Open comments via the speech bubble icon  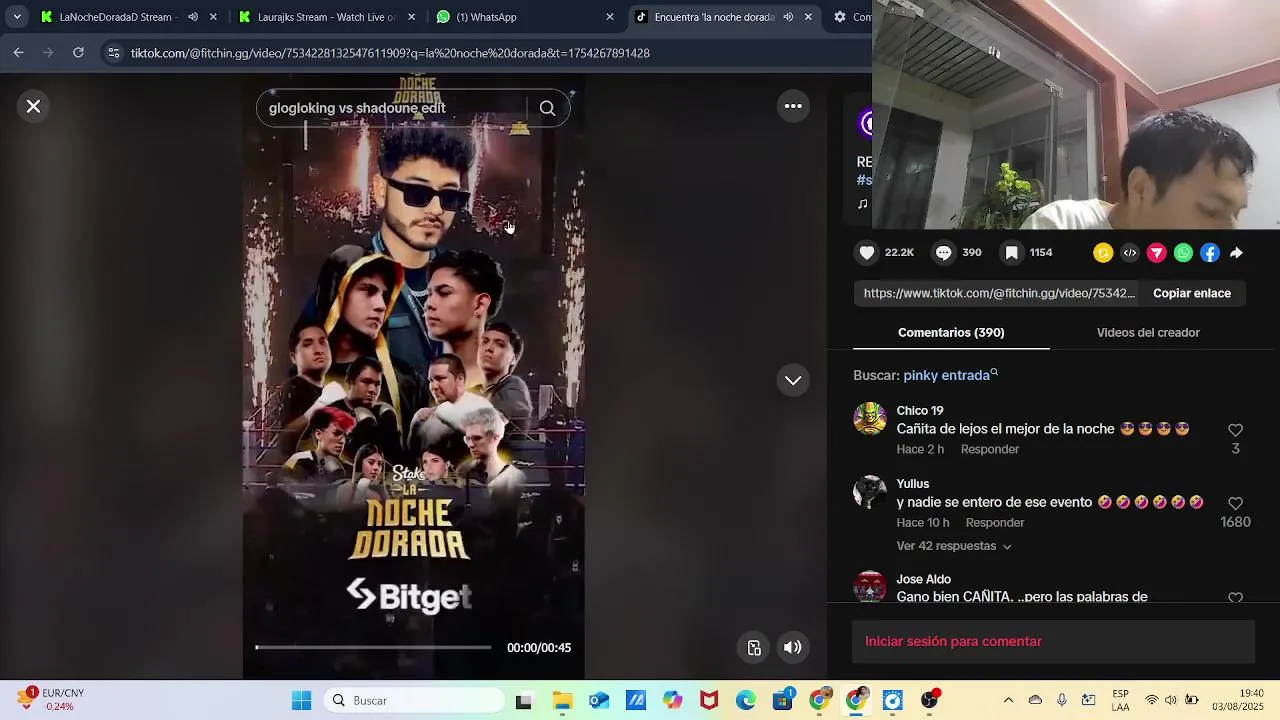(943, 253)
